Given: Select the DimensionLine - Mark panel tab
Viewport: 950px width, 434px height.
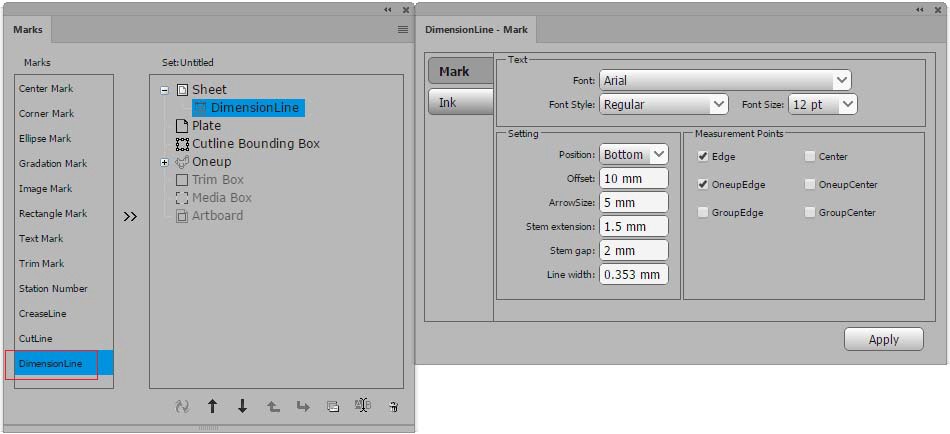Looking at the screenshot, I should [x=476, y=29].
